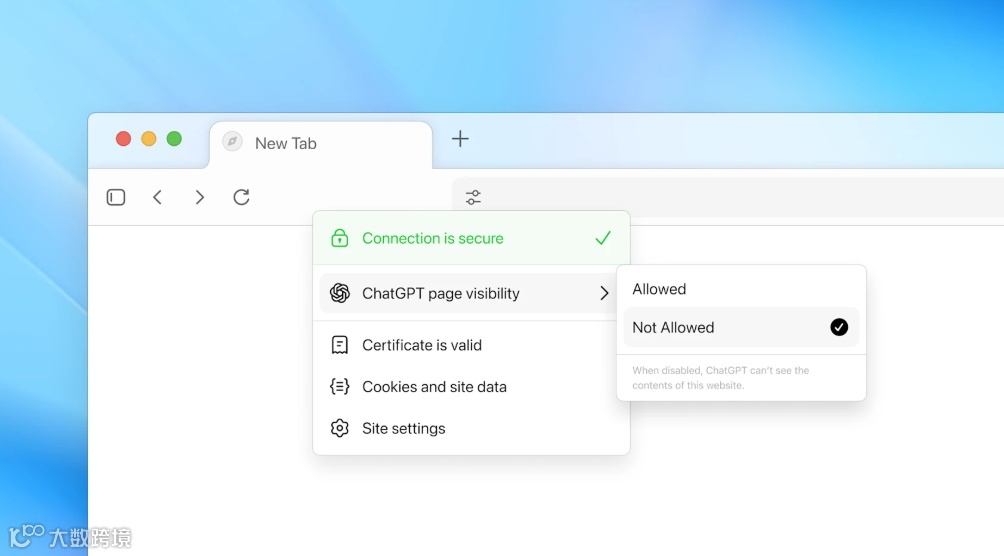1004x556 pixels.
Task: Open site controls sliders icon
Action: click(x=473, y=197)
